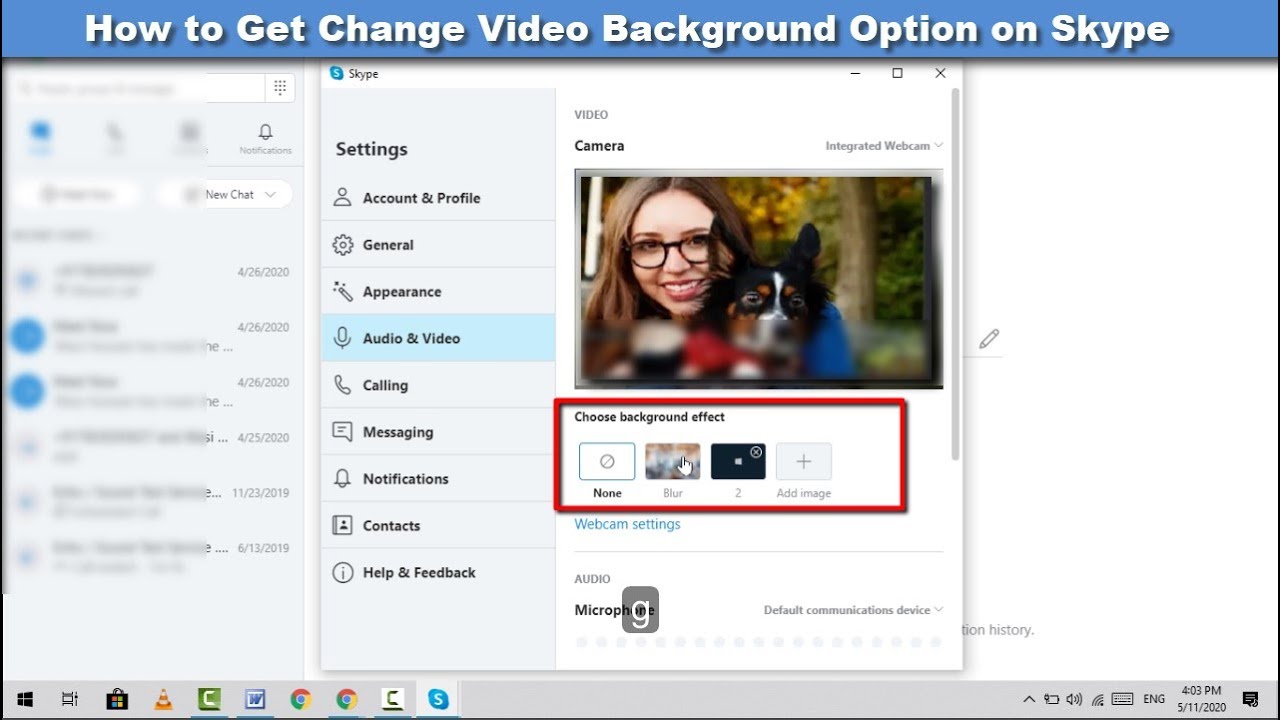The height and width of the screenshot is (720, 1280).
Task: Open chat dated 4/25/2020
Action: [152, 447]
